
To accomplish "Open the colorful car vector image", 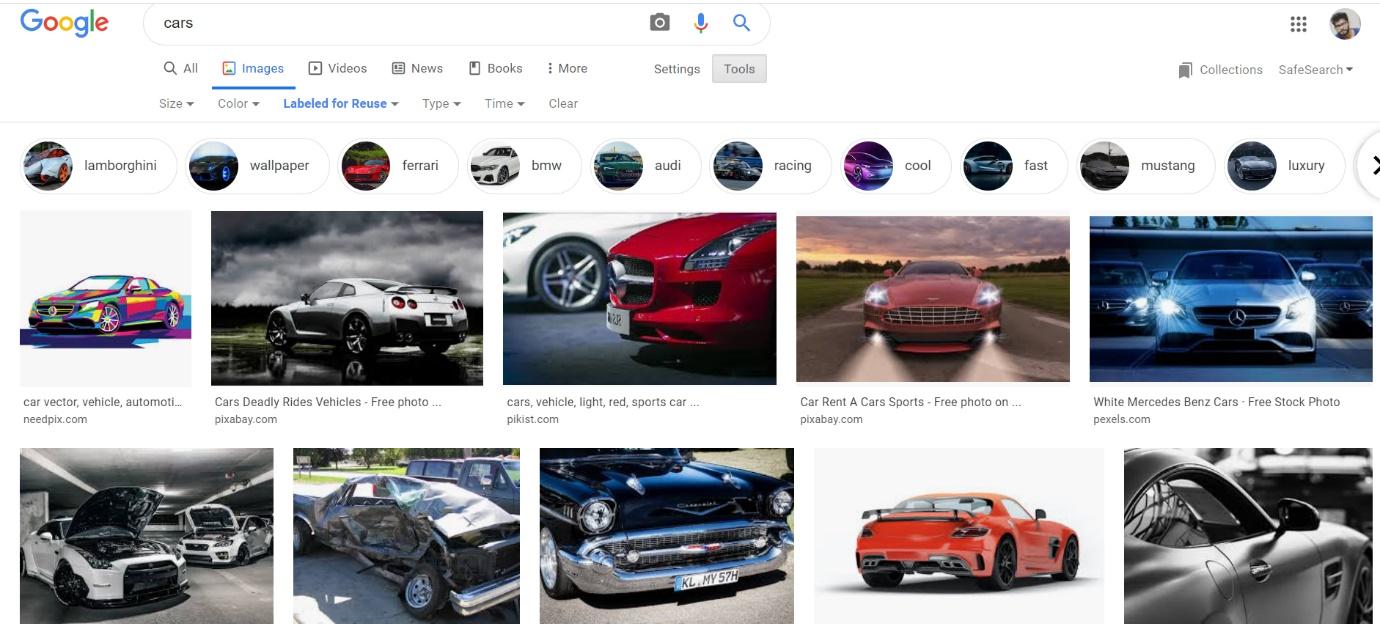I will (x=105, y=298).
